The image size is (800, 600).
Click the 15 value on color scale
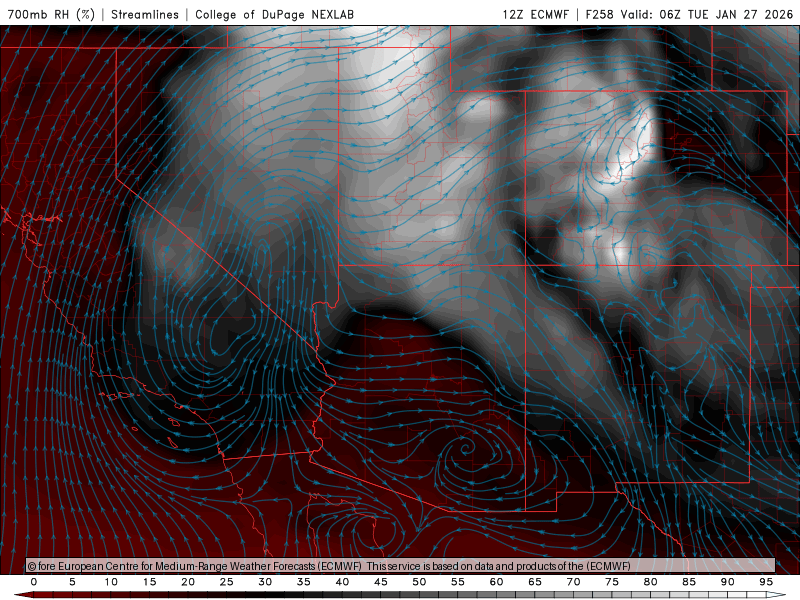pos(149,582)
